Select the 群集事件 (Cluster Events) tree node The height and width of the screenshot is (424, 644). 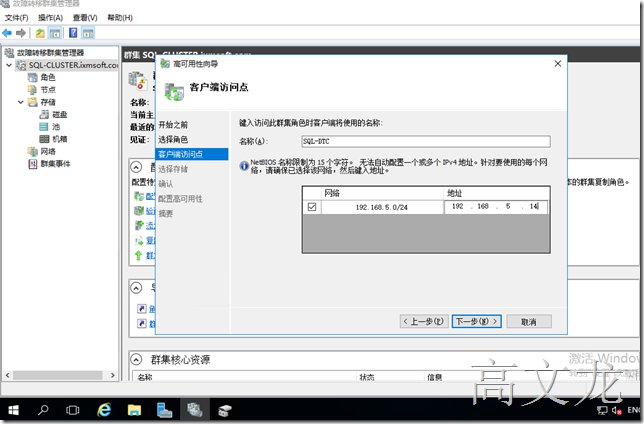pos(55,164)
